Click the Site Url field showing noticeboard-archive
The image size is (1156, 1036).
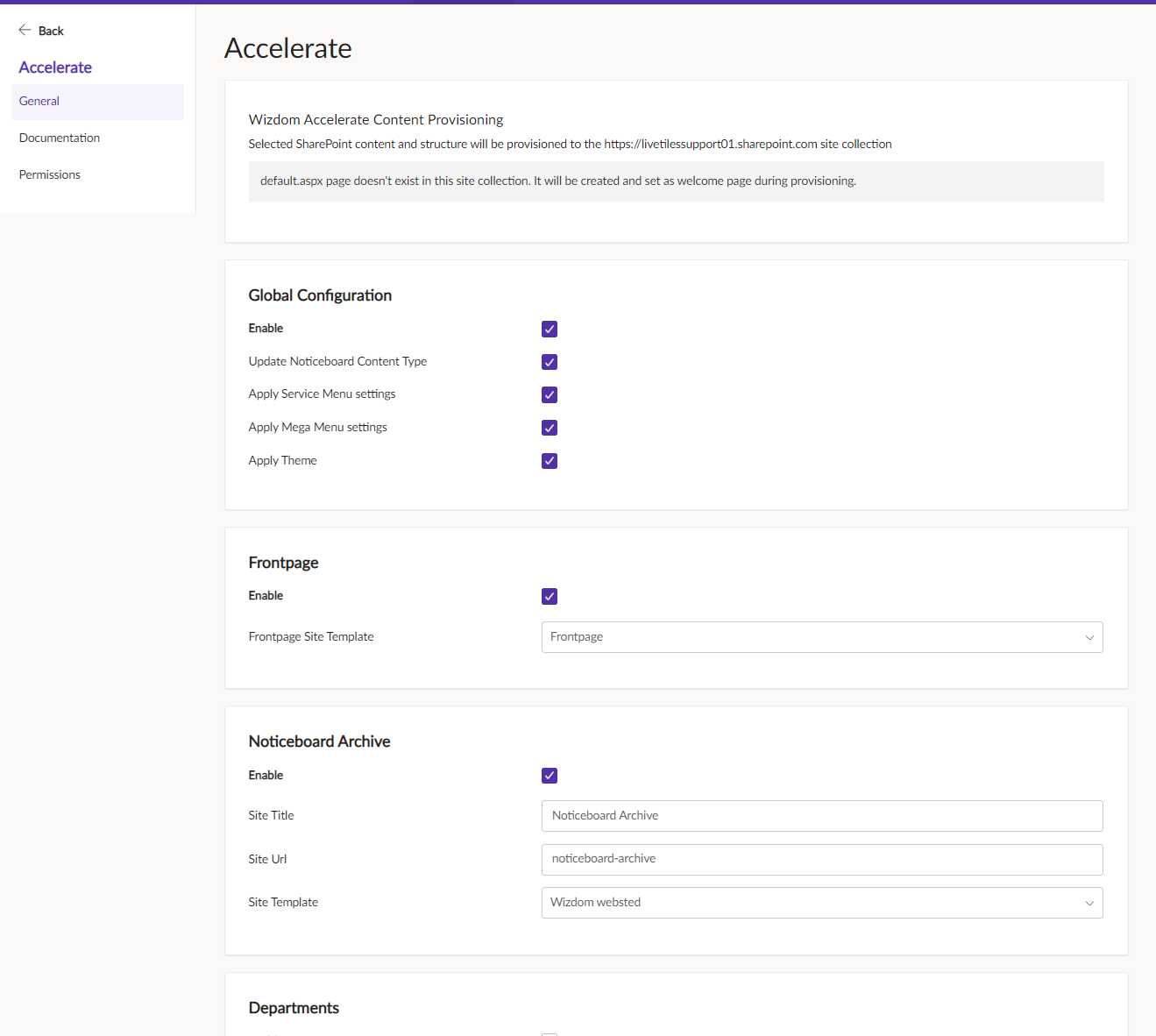821,860
